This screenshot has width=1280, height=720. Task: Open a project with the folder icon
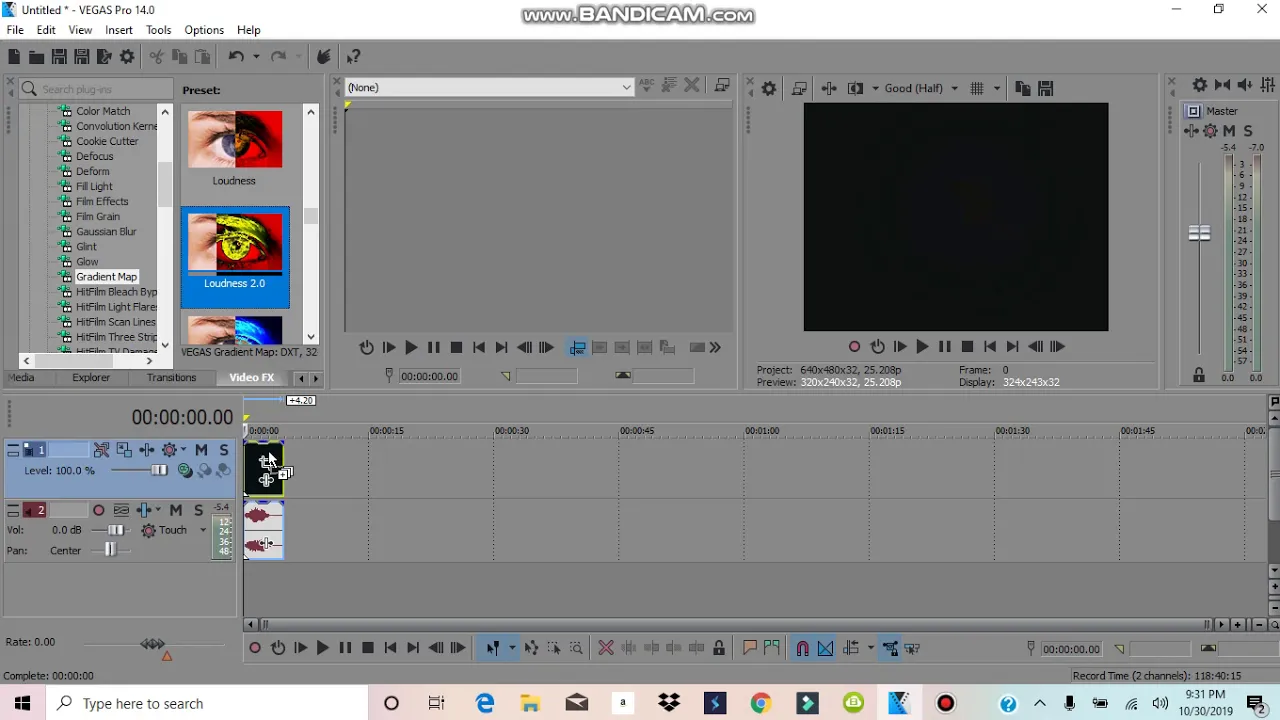click(x=36, y=57)
